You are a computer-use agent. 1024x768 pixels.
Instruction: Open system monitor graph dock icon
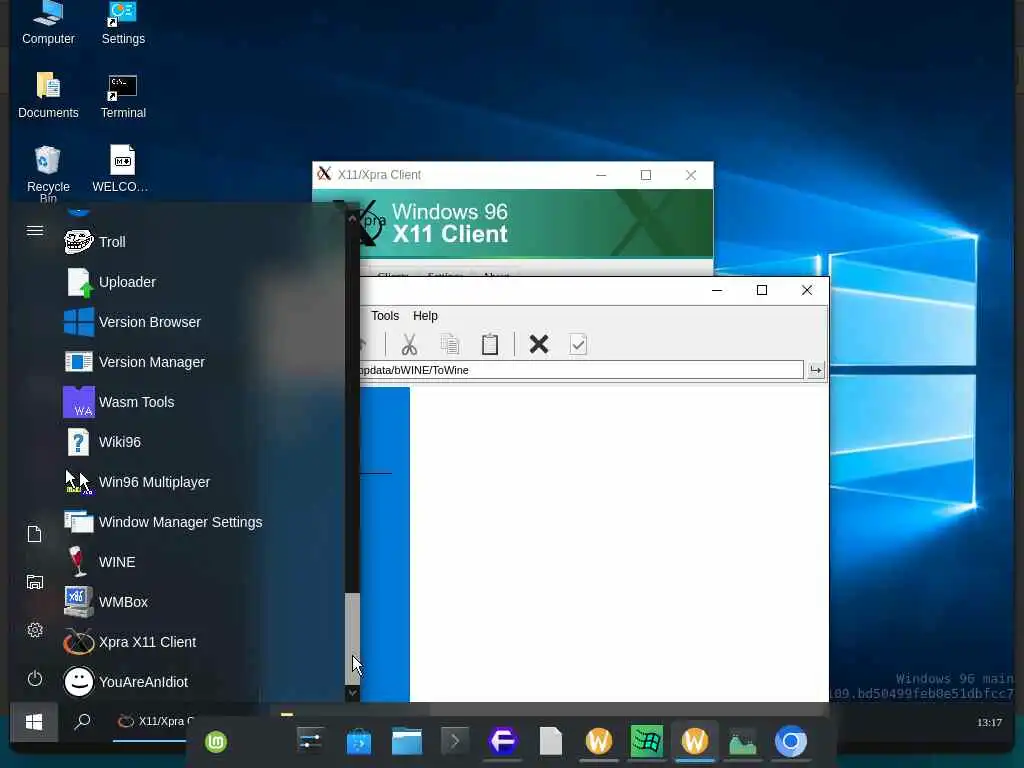[743, 742]
